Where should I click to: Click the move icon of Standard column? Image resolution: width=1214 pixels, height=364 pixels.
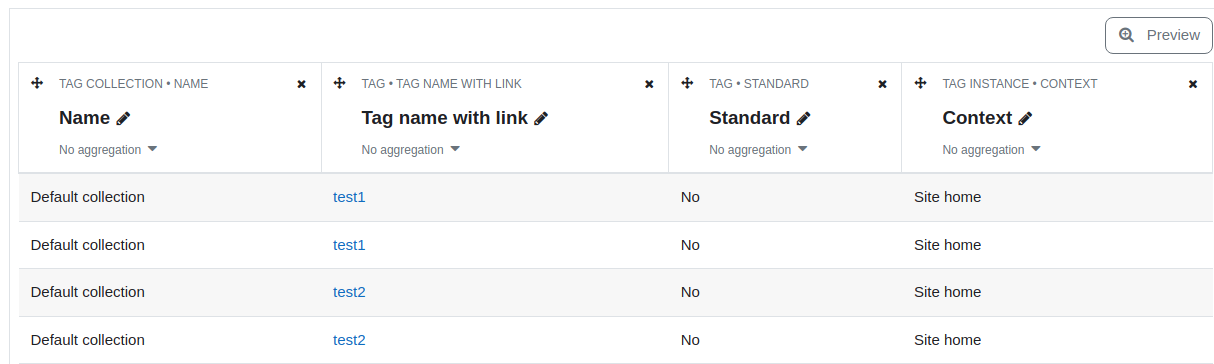[687, 83]
